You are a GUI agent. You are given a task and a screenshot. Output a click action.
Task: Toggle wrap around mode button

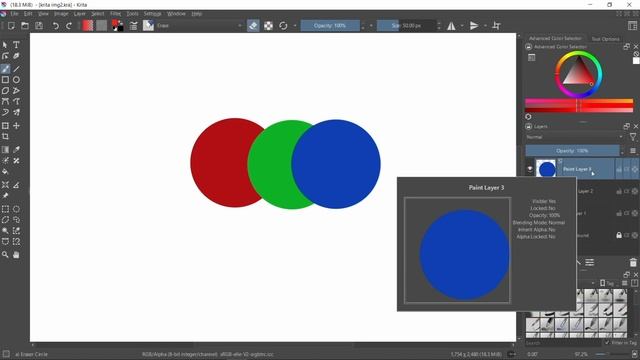point(496,26)
